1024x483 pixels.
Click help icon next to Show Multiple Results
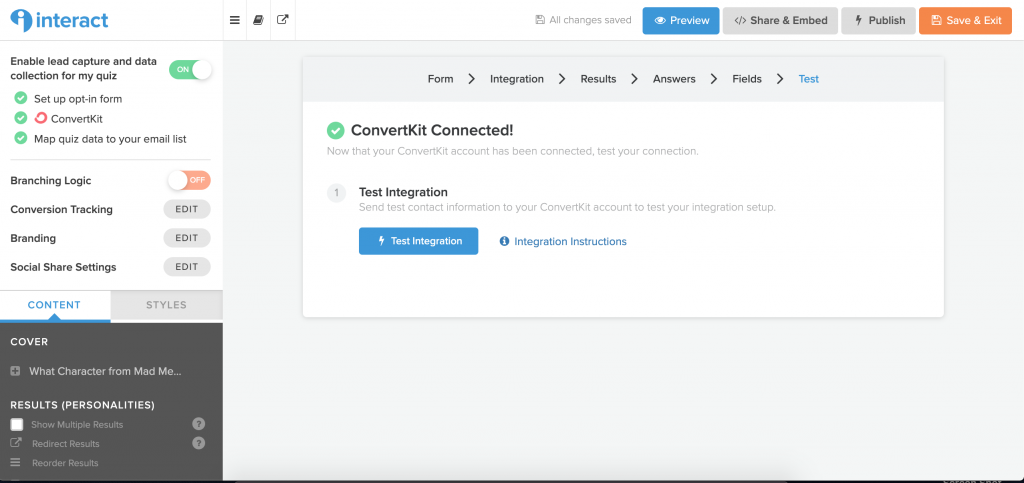(199, 424)
